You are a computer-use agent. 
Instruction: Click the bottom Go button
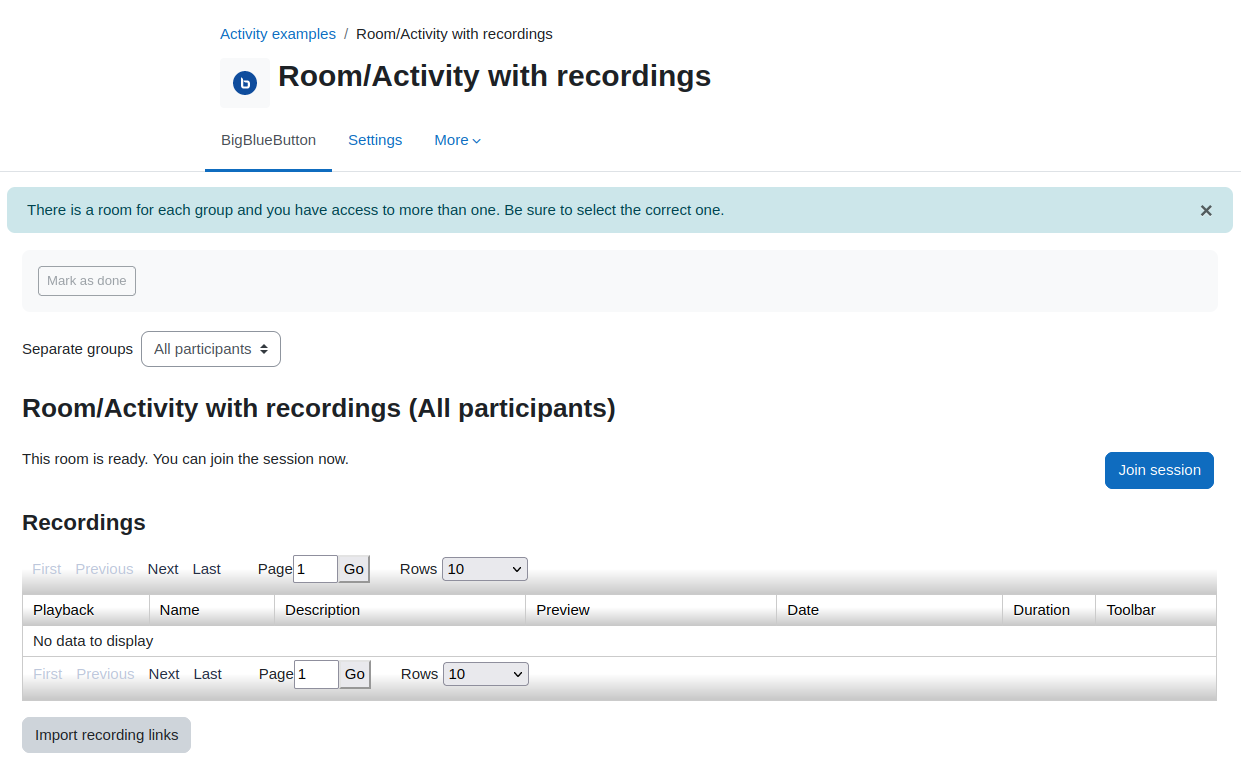355,674
